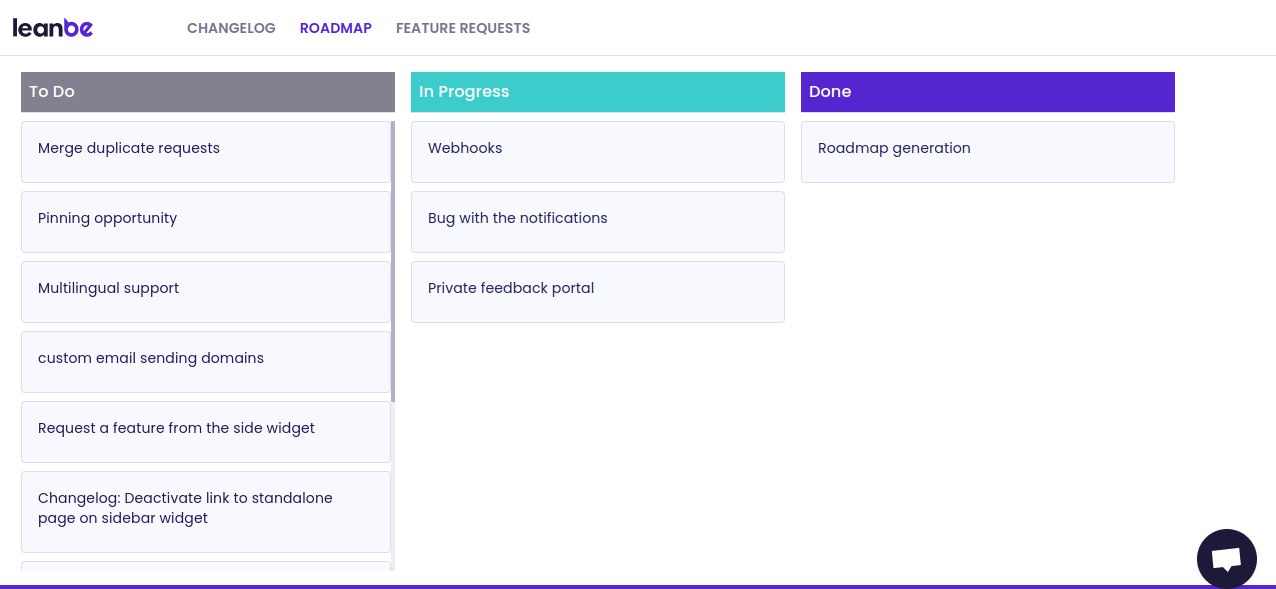Viewport: 1276px width, 589px height.
Task: Open the Webhooks card
Action: coord(598,152)
